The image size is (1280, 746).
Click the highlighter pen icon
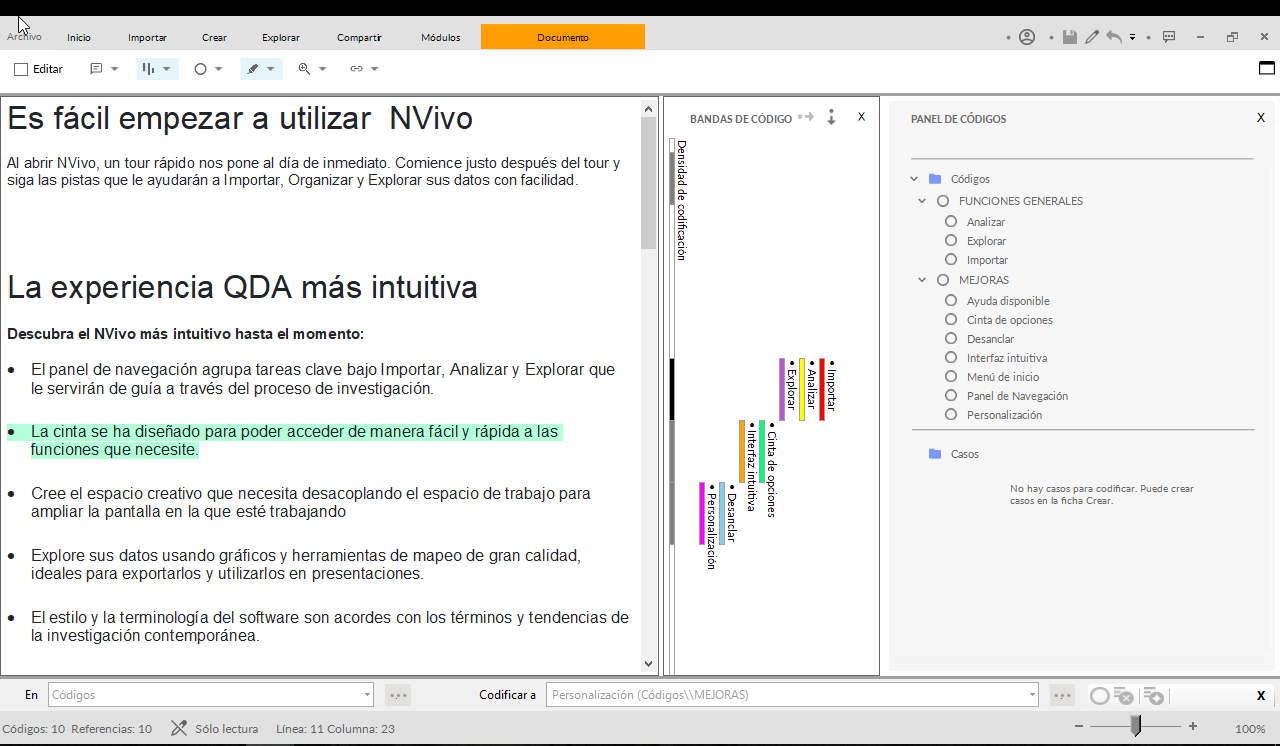point(253,69)
